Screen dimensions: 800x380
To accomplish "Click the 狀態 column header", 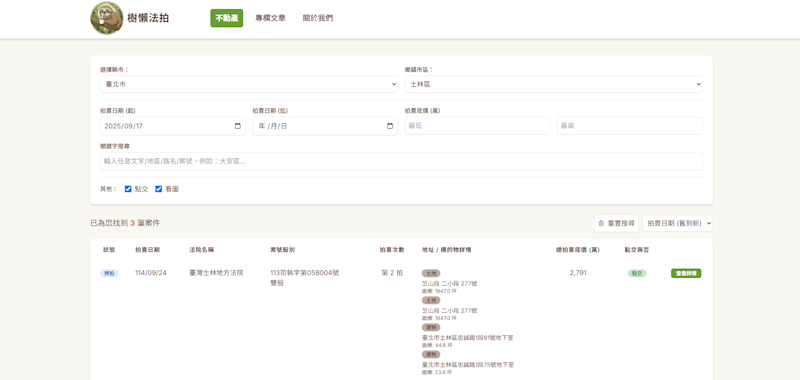I will point(109,250).
